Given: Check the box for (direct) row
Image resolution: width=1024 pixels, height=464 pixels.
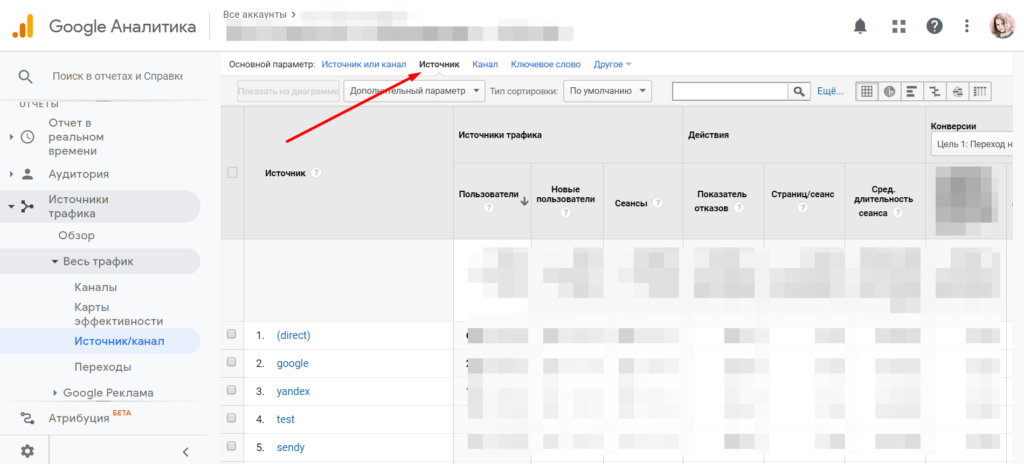Looking at the screenshot, I should tap(232, 335).
